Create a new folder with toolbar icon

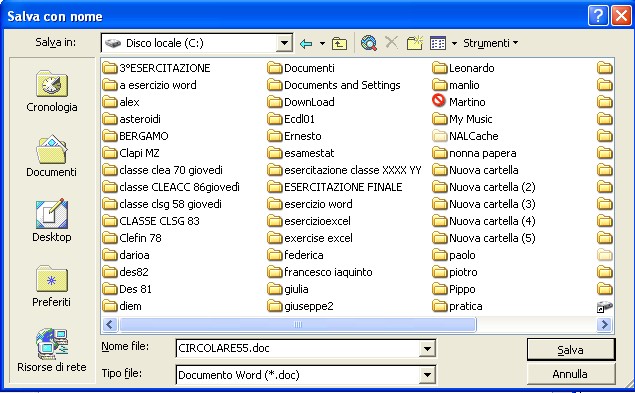[415, 43]
